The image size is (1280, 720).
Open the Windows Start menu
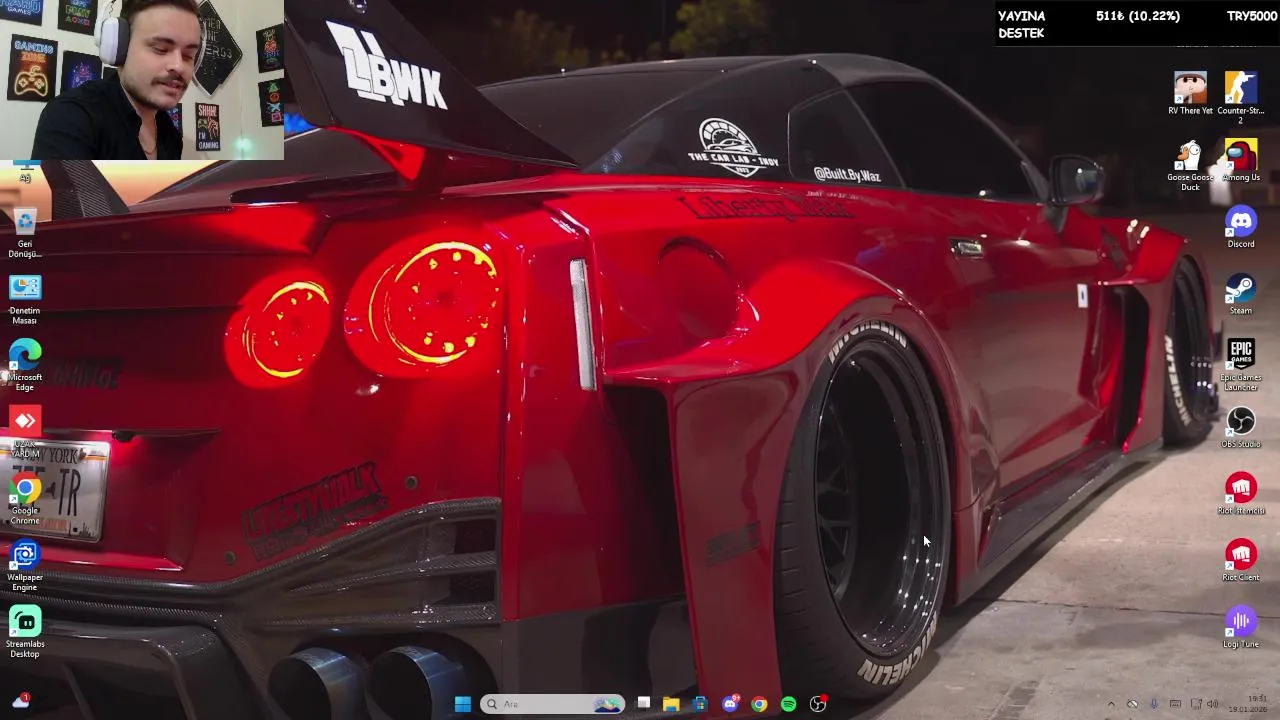[x=463, y=704]
